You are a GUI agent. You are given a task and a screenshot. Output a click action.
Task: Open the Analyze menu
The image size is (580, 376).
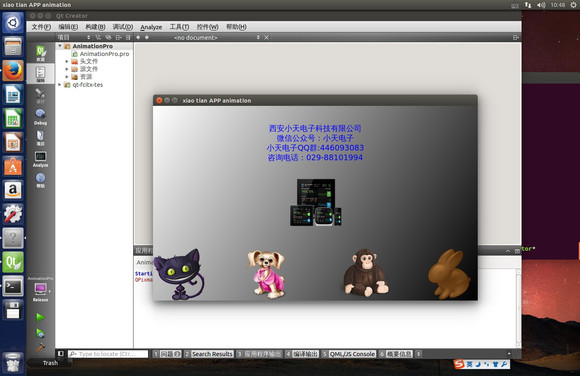[151, 27]
